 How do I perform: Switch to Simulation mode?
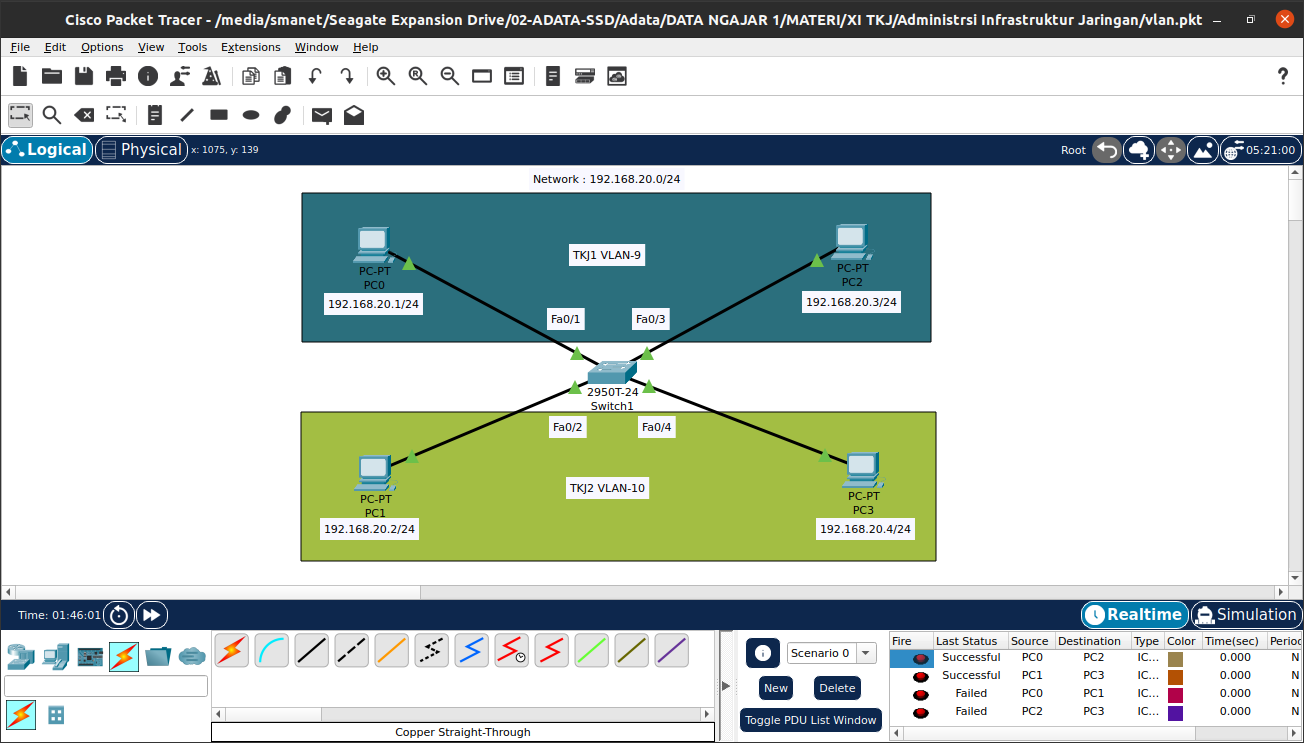point(1246,615)
